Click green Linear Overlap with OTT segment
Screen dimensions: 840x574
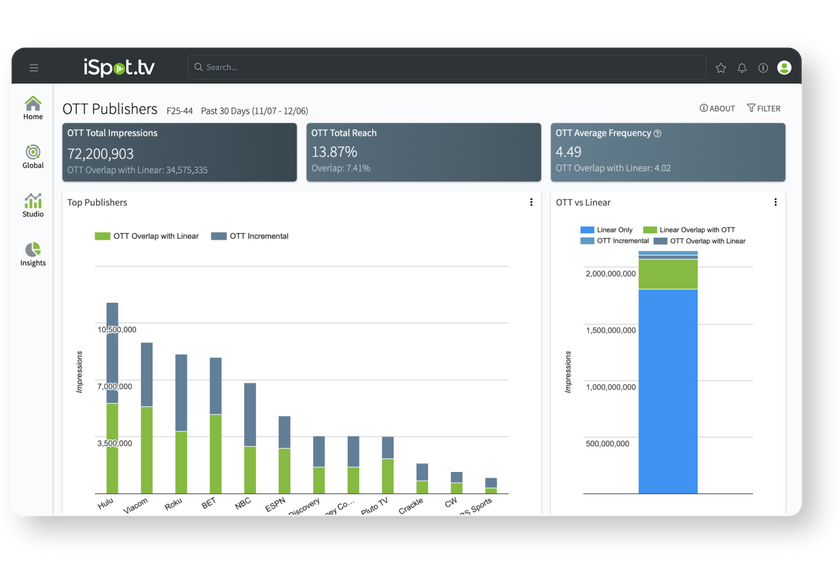coord(668,274)
